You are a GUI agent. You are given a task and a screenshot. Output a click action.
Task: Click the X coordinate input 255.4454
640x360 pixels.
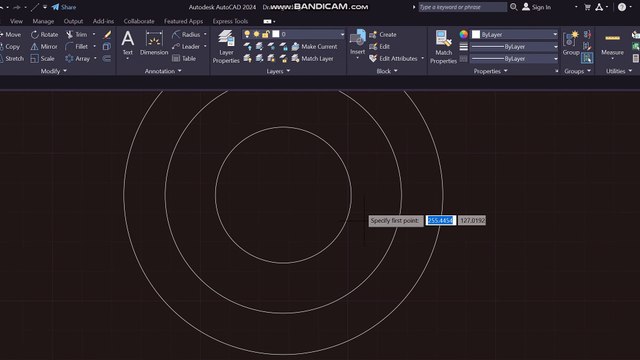[440, 220]
